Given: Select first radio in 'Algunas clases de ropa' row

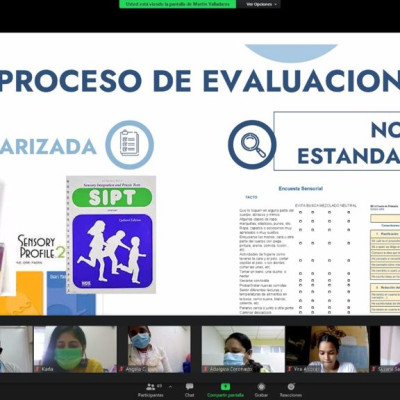Looking at the screenshot, I should (x=300, y=221).
